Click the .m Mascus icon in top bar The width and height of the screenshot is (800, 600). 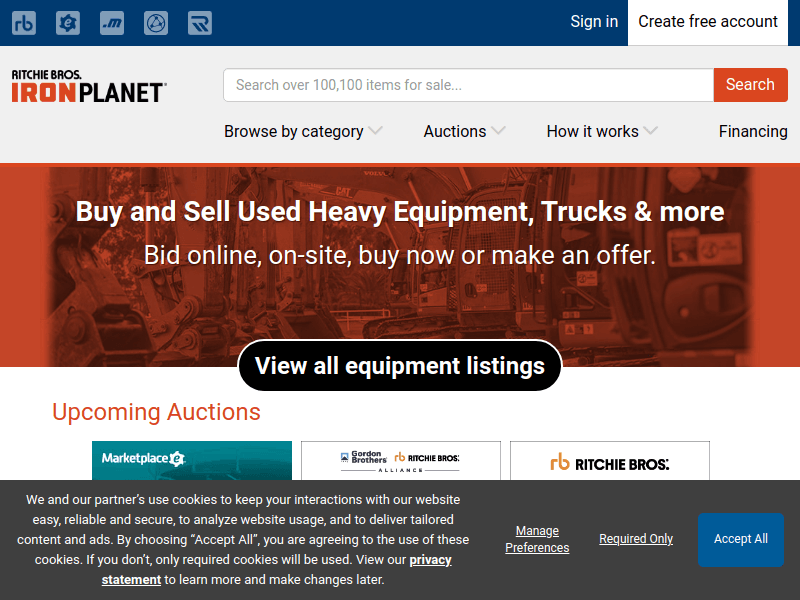[x=112, y=23]
